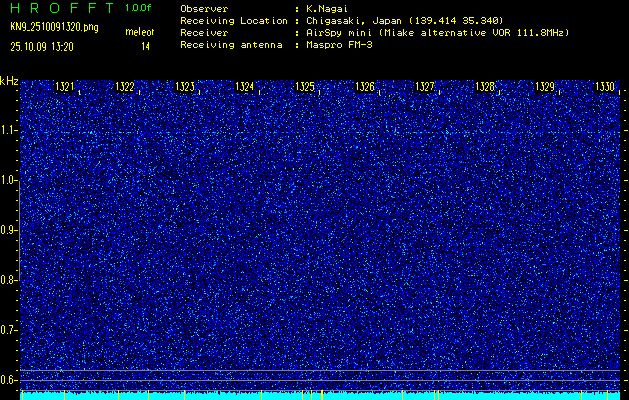The image size is (629, 400).
Task: Click the 0.7 frequency axis label
Action: coord(9,330)
